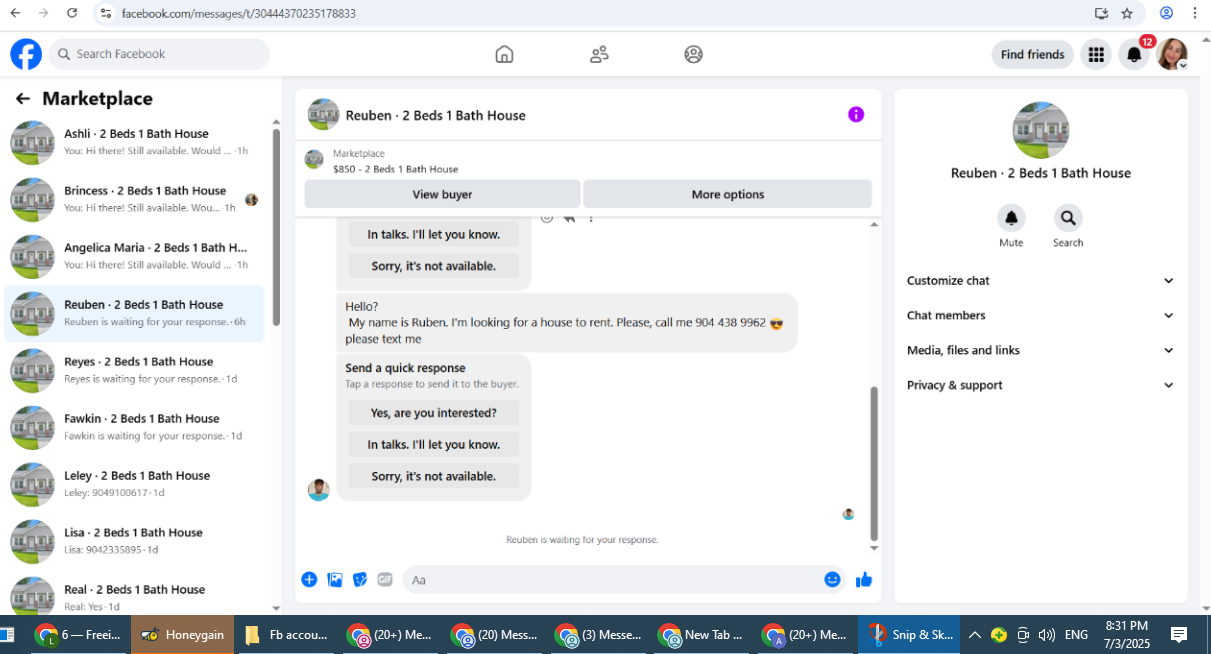Viewport: 1211px width, 654px height.
Task: Click the Find friends button
Action: 1033,54
